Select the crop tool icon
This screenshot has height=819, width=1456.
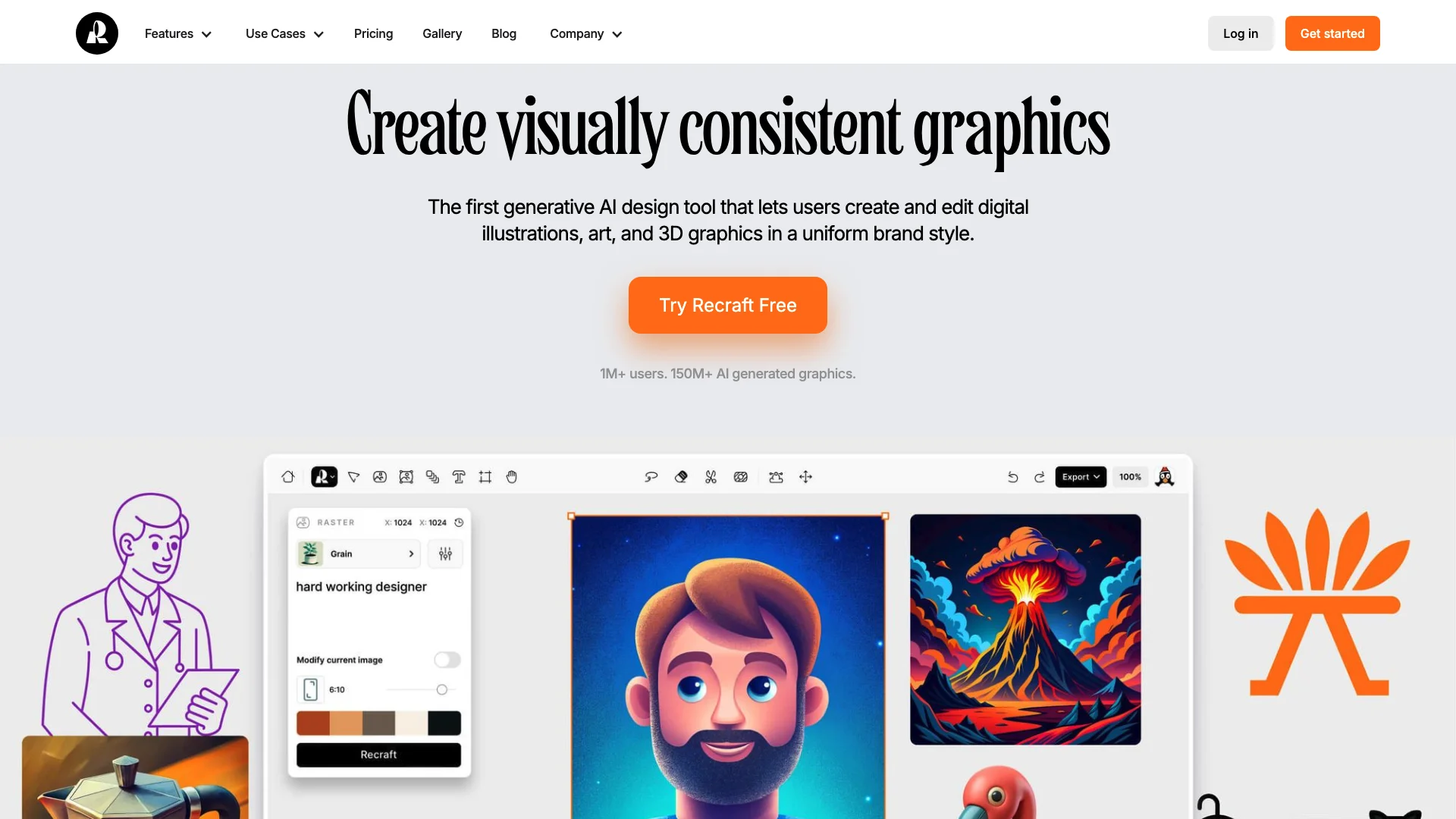coord(484,476)
